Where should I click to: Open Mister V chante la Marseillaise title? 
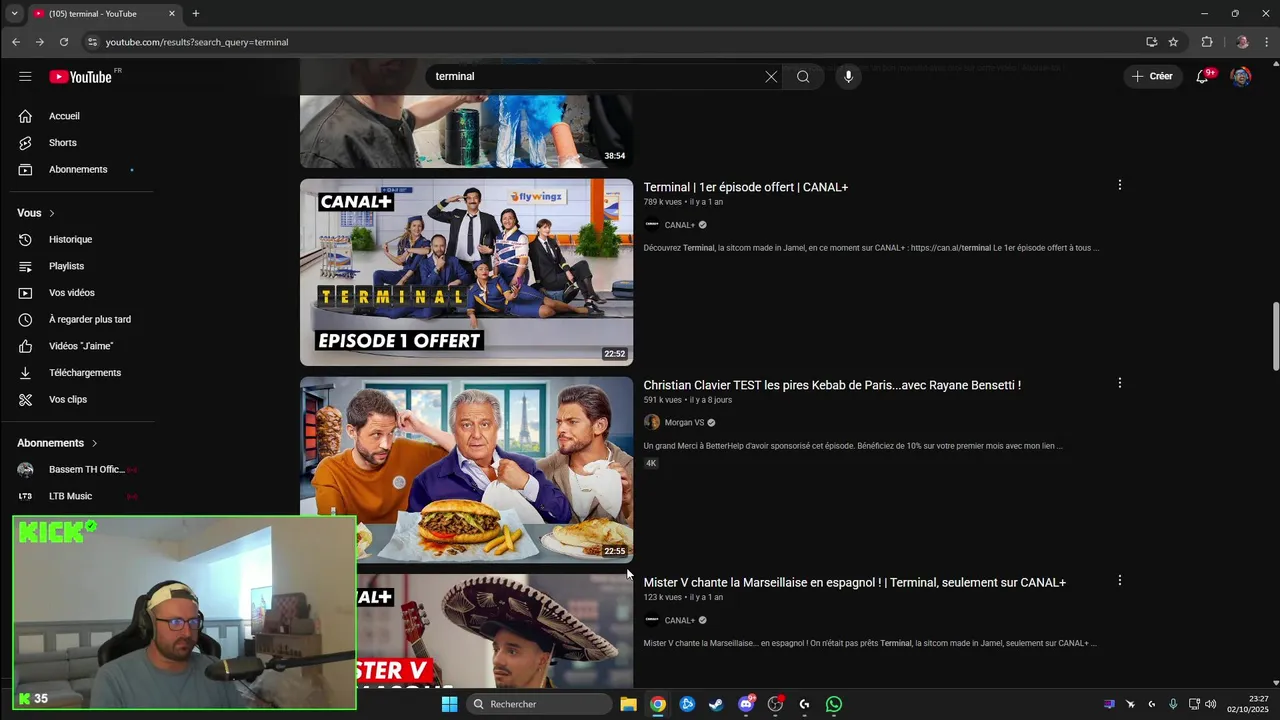pyautogui.click(x=854, y=582)
